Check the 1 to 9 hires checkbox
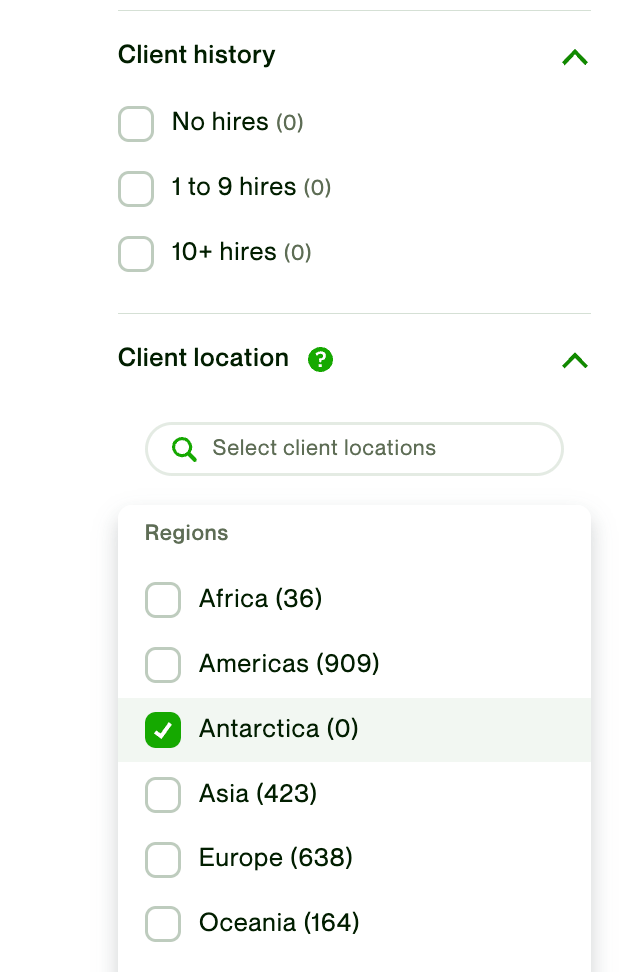Screen dimensions: 636x972 (136, 189)
